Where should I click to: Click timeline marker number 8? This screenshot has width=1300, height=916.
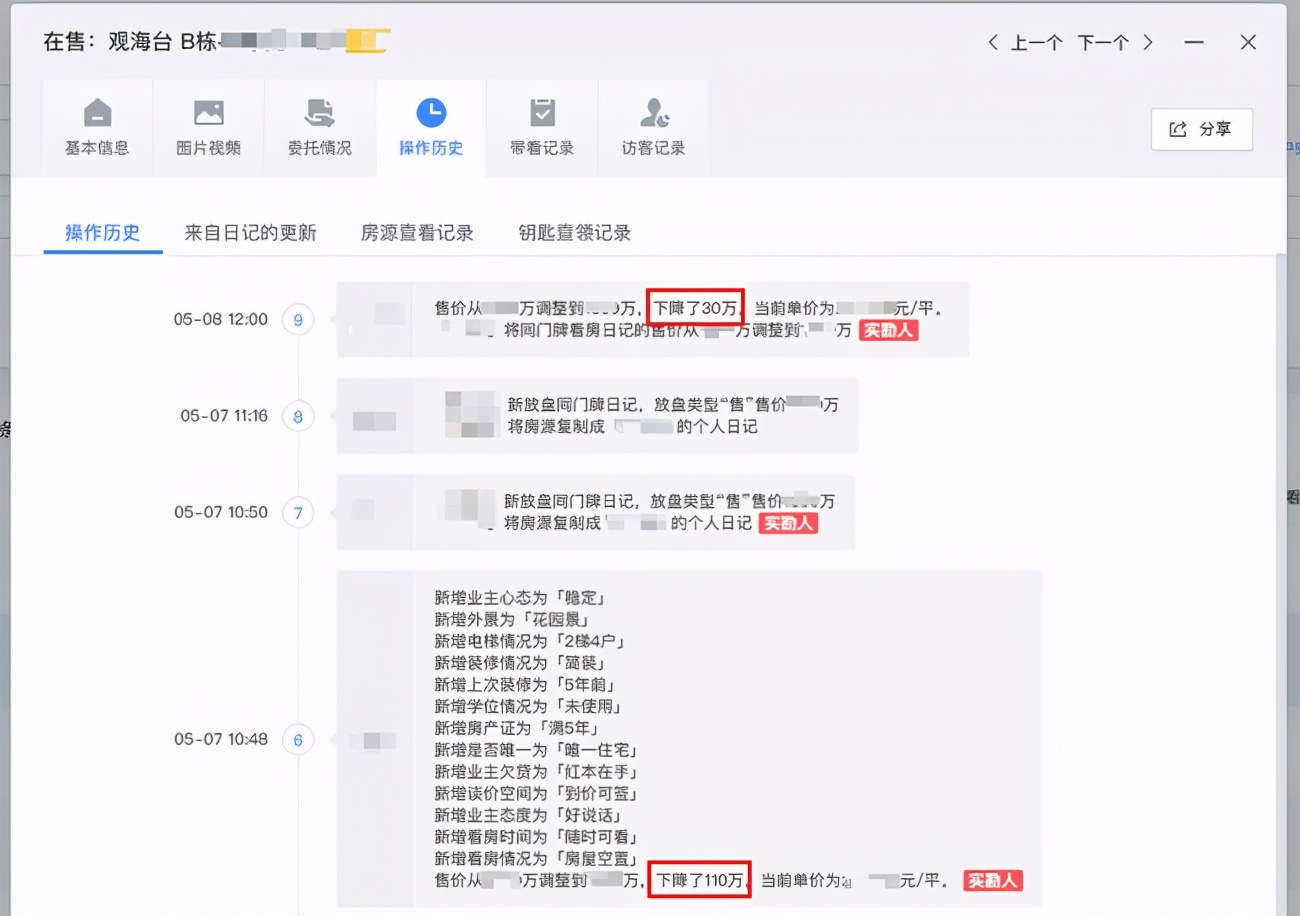pos(298,416)
